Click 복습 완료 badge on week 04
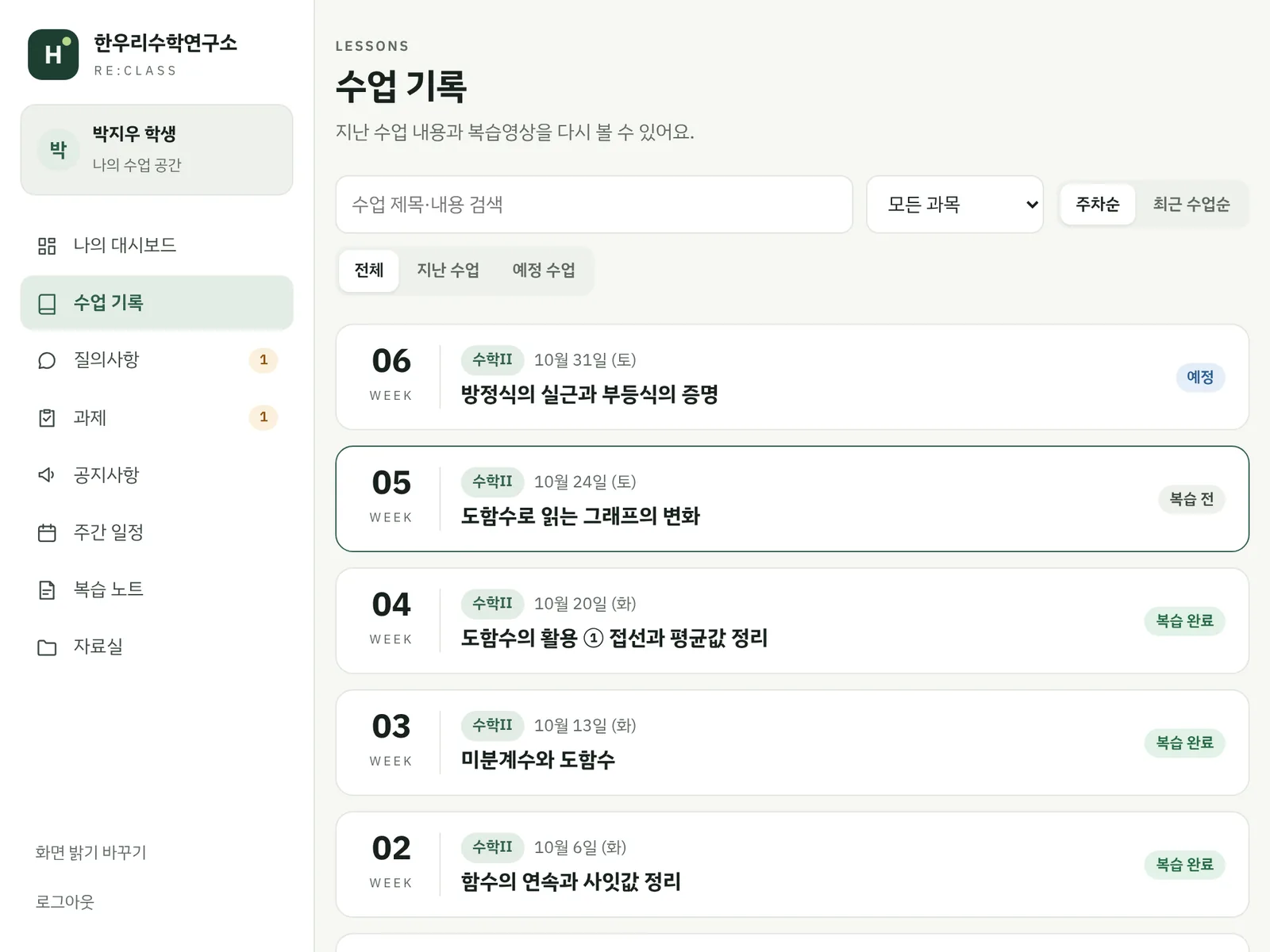Viewport: 1270px width, 952px height. pos(1184,620)
